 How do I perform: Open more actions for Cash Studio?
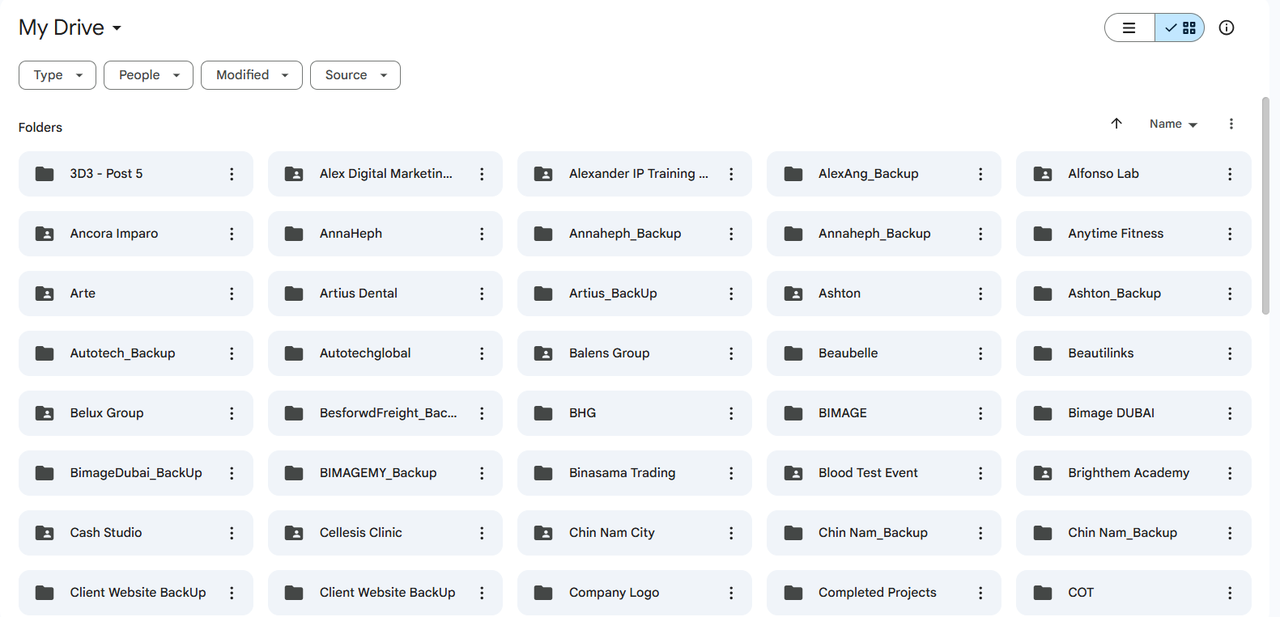tap(232, 533)
